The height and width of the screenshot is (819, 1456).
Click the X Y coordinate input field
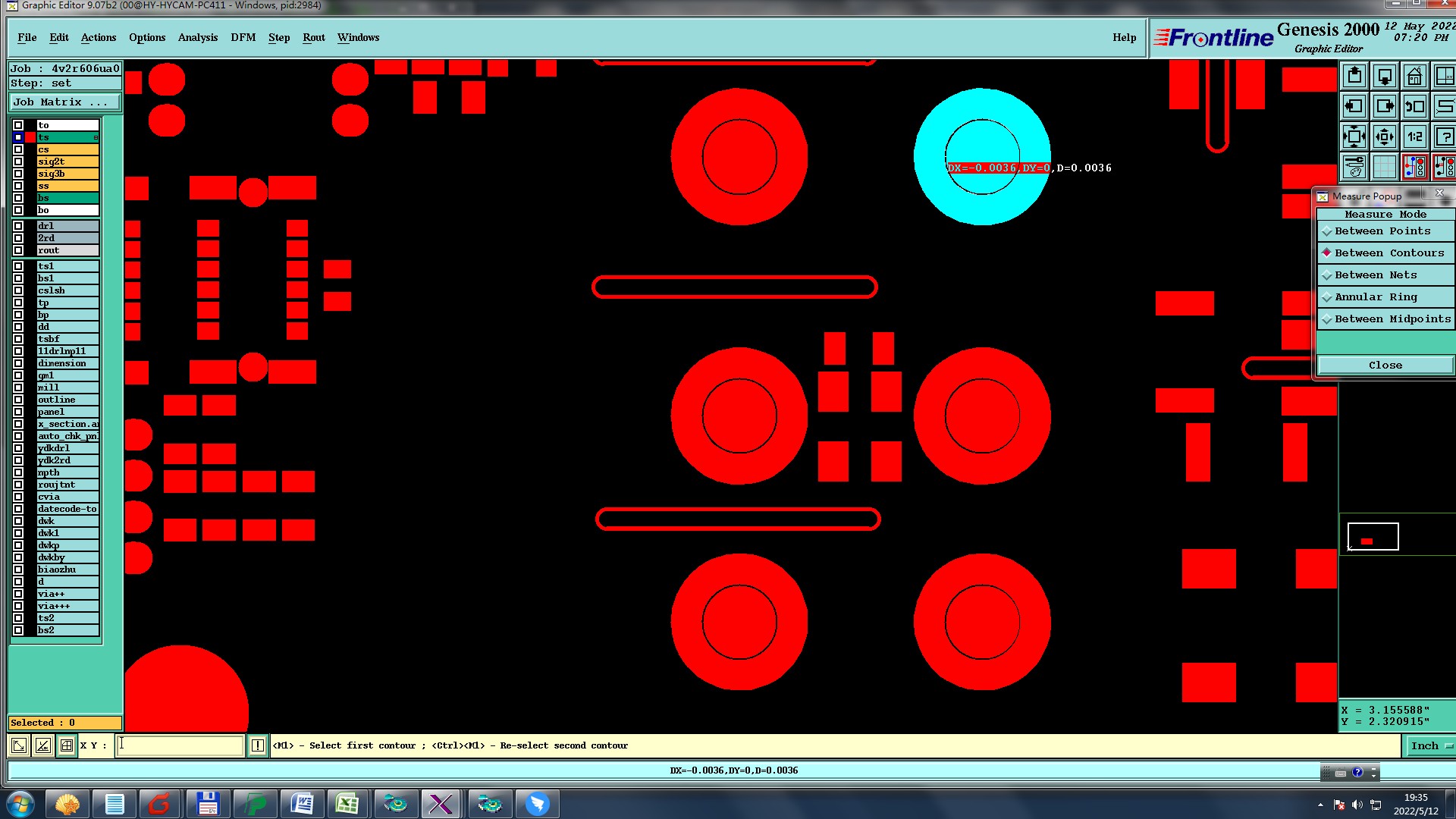coord(180,745)
